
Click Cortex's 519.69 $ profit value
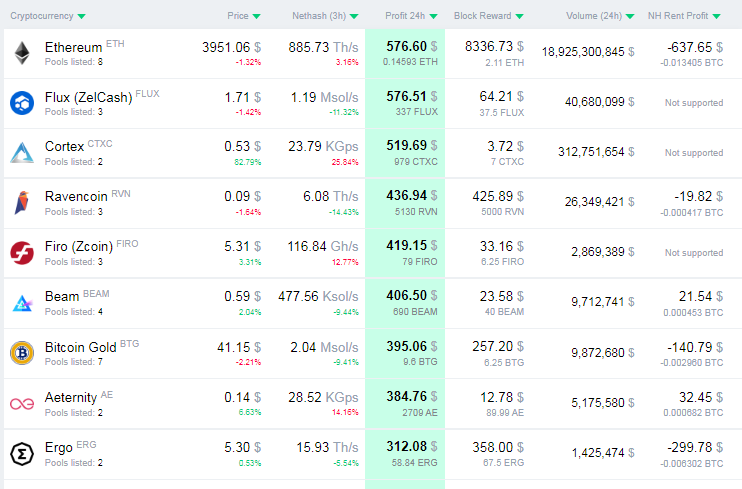(x=412, y=145)
